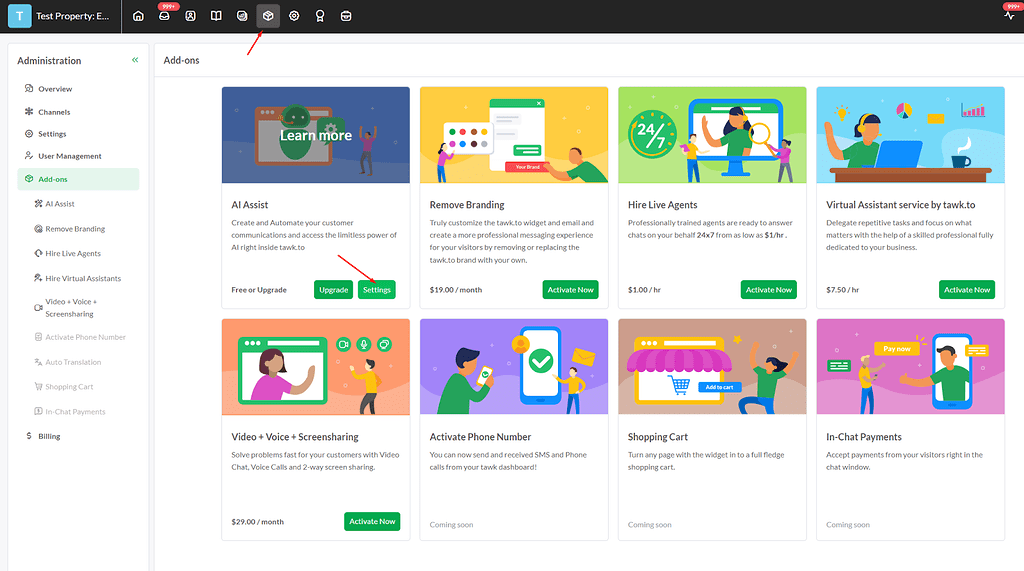The image size is (1024, 571).
Task: Click the Upgrade button for AI Assist
Action: (333, 290)
